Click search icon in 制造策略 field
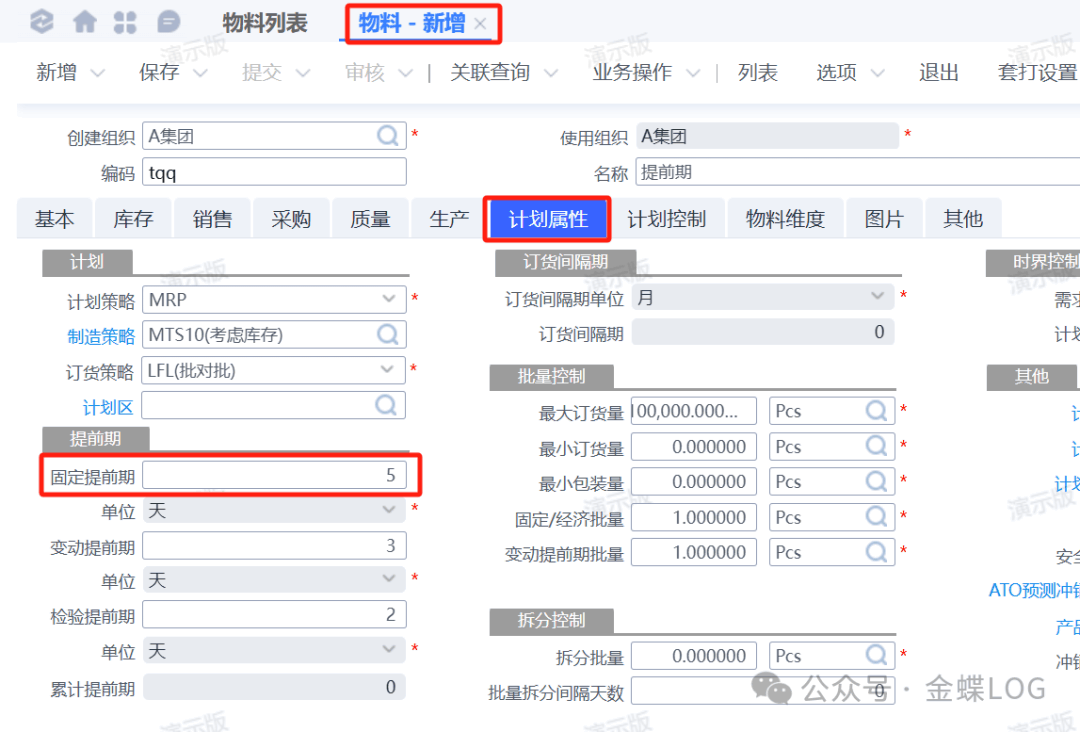 [387, 334]
